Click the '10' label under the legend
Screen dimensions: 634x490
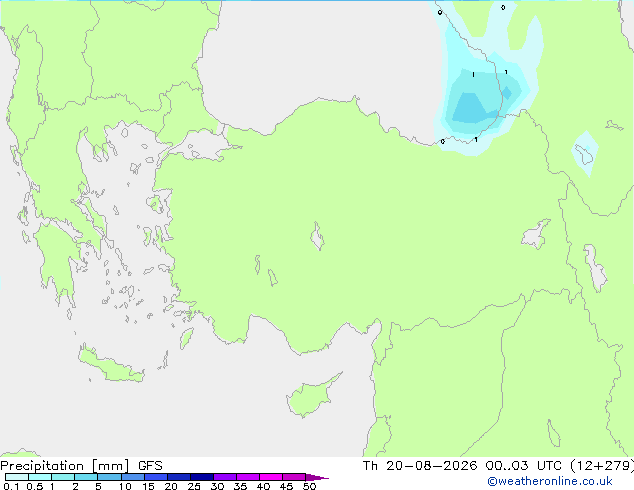click(x=125, y=486)
